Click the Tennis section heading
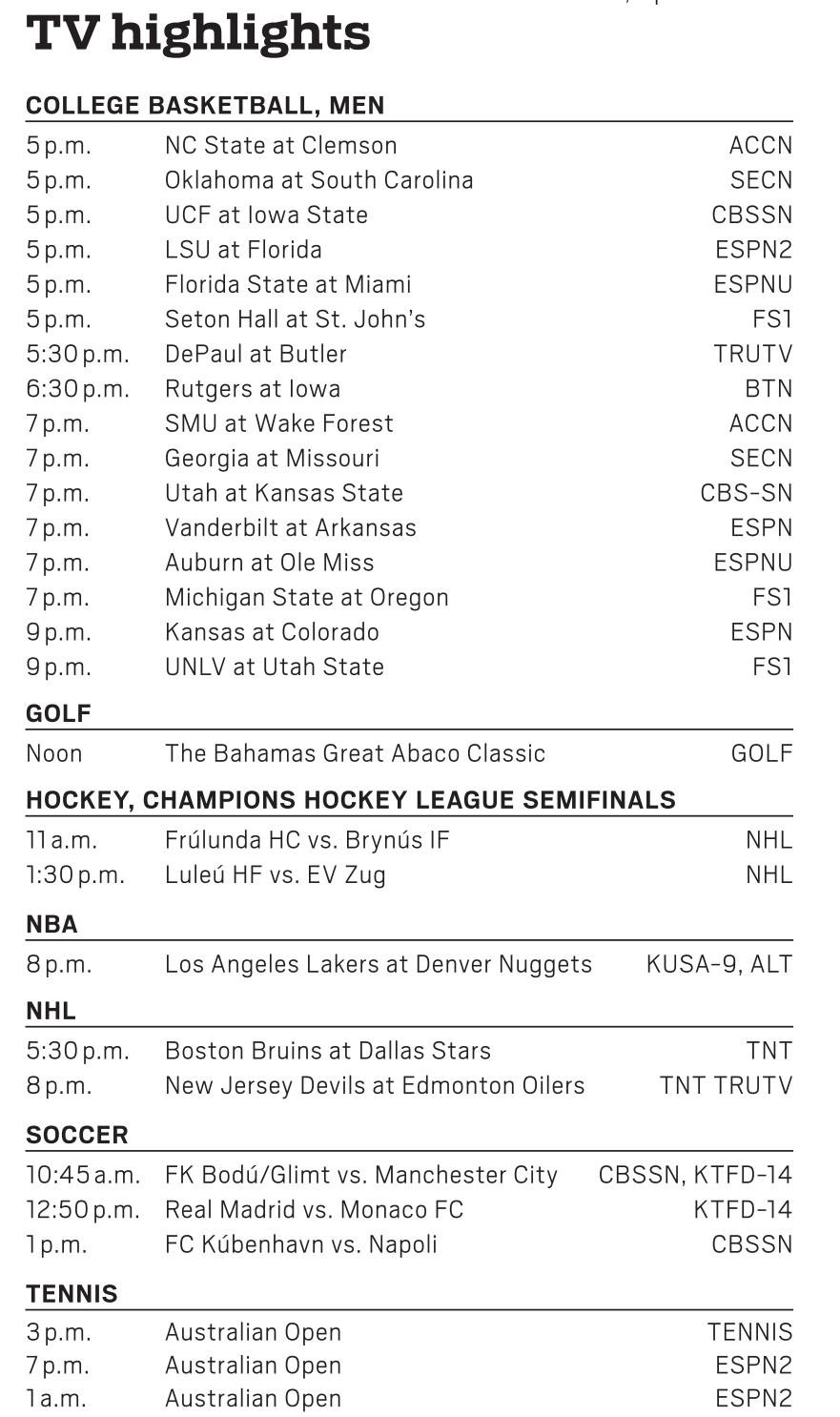This screenshot has height=1417, width=840. (72, 1294)
